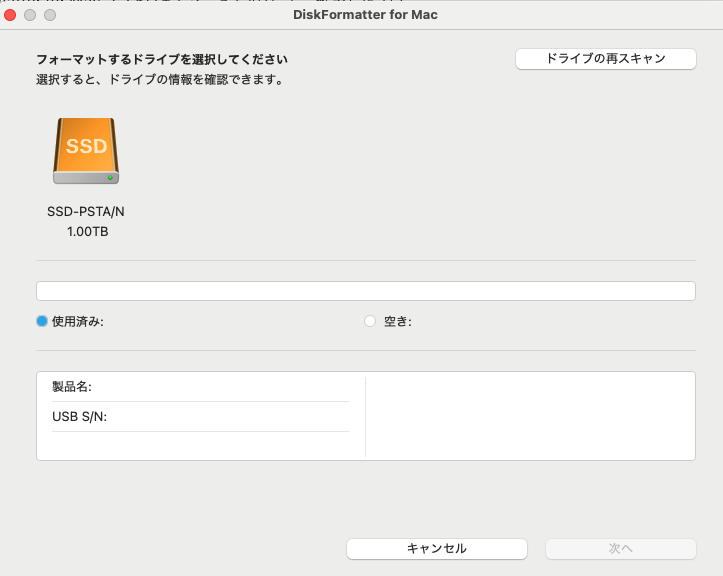Click the 製品名 info row
This screenshot has height=576, width=723.
pyautogui.click(x=200, y=387)
